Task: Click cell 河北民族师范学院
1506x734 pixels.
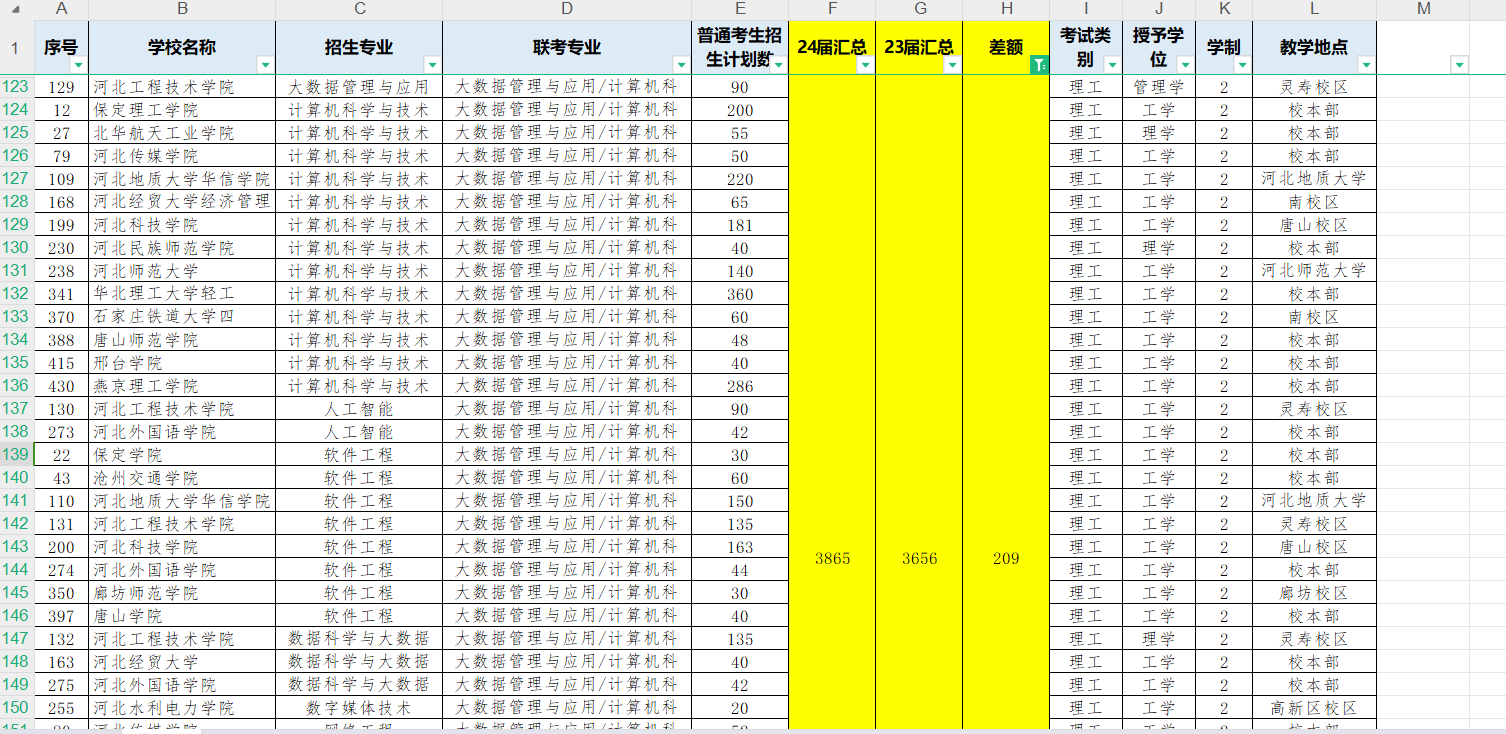Action: [x=182, y=248]
